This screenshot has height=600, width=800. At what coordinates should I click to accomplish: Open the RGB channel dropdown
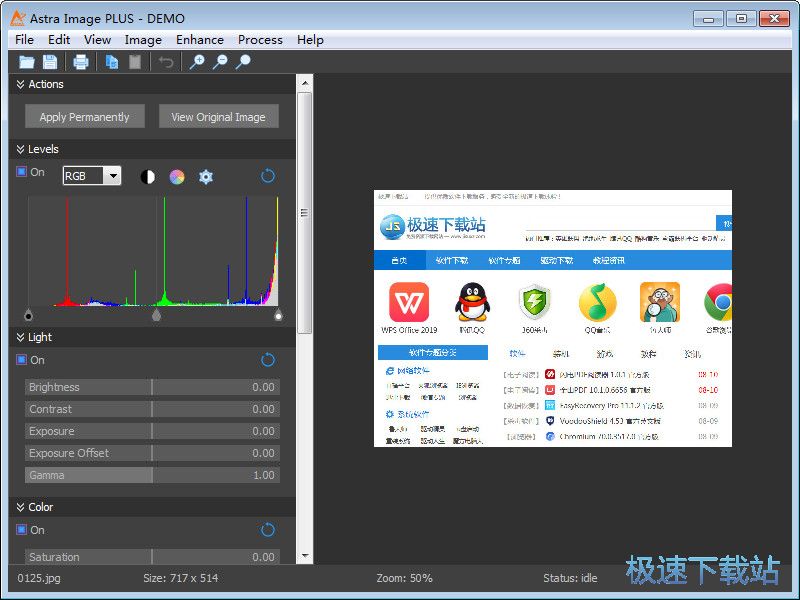pos(91,176)
